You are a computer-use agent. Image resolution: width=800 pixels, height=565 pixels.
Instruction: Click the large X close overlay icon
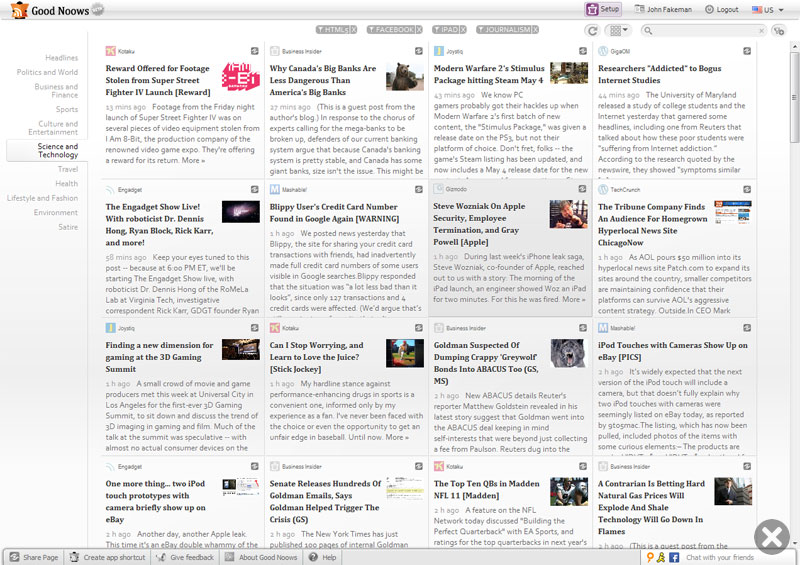coord(771,537)
